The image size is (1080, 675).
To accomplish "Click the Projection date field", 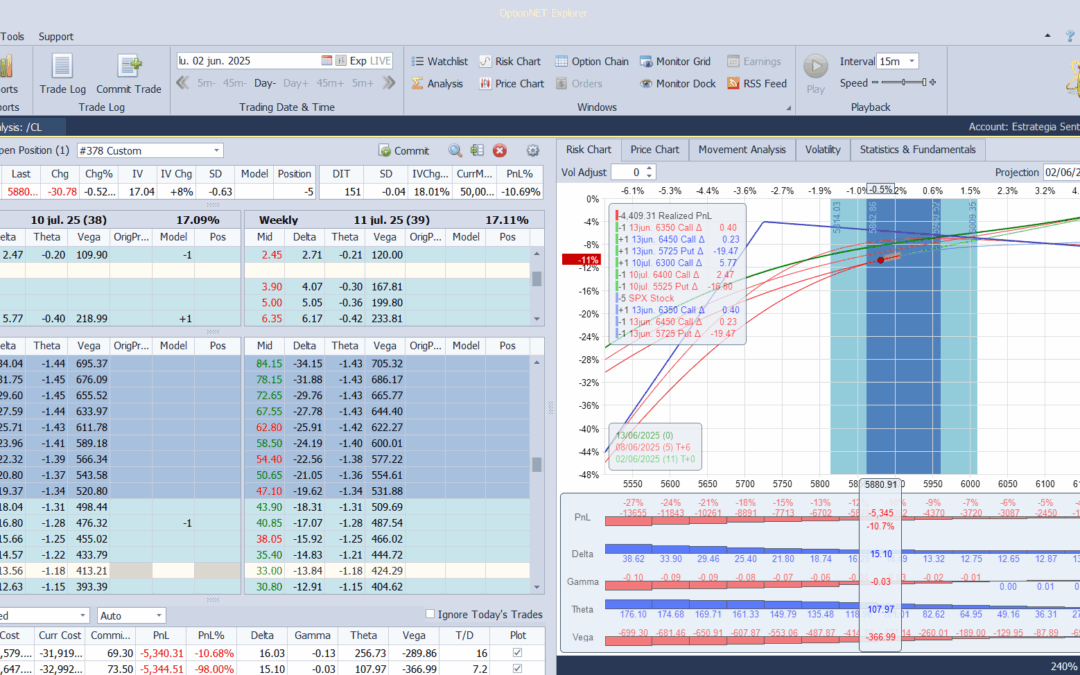I will point(1061,172).
